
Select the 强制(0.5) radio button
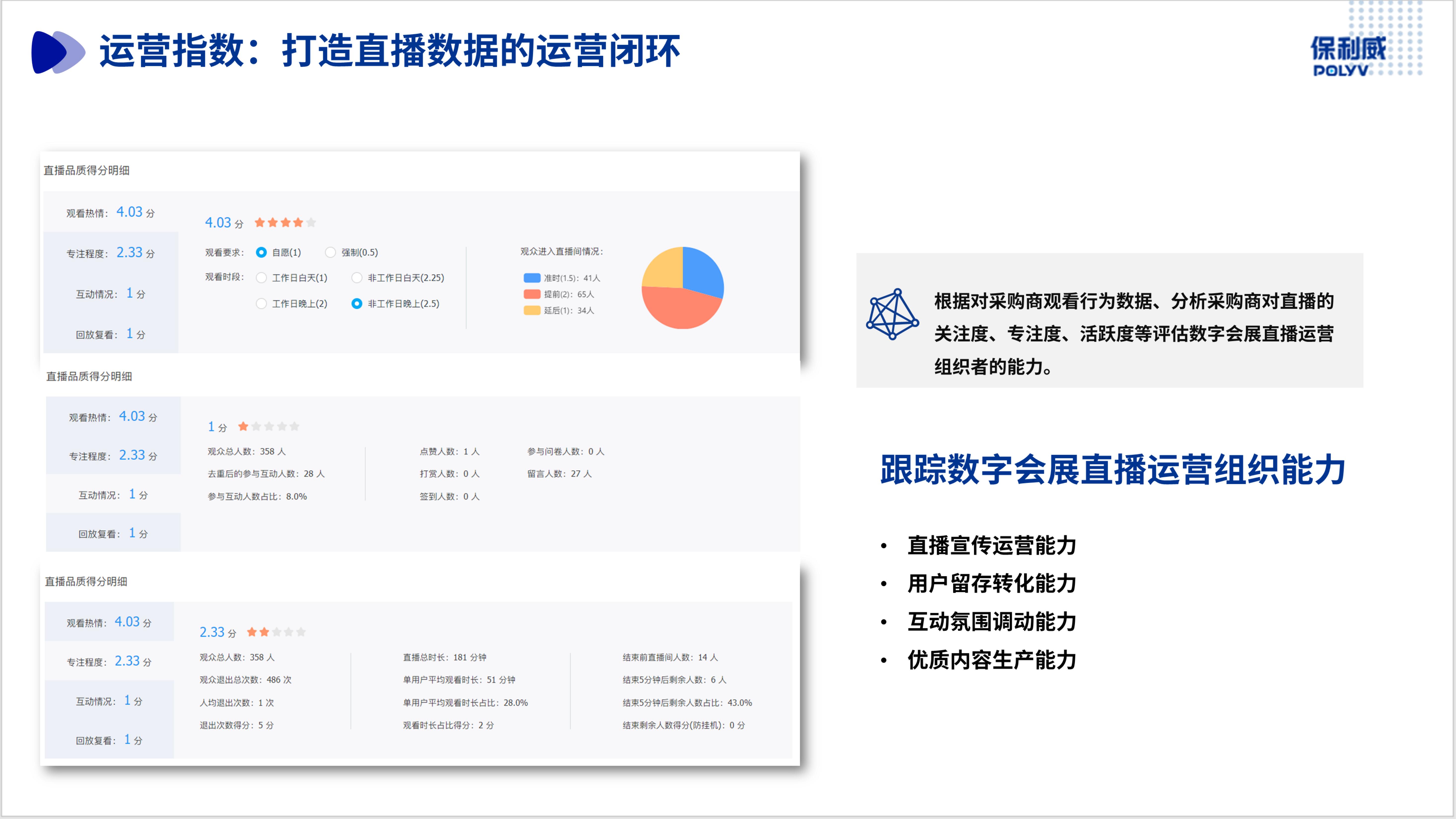coord(331,252)
